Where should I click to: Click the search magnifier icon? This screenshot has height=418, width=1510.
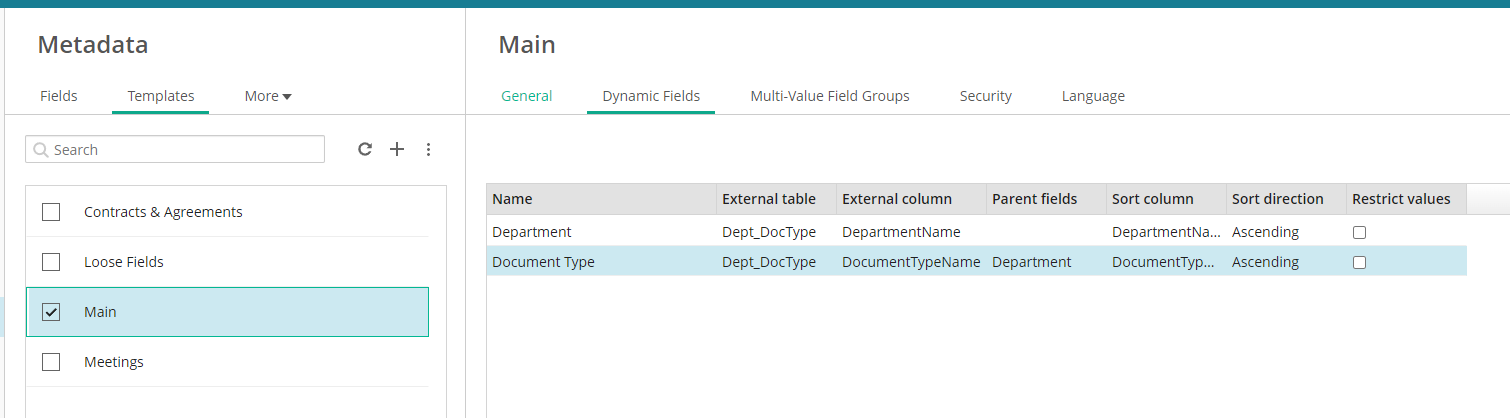[x=41, y=150]
